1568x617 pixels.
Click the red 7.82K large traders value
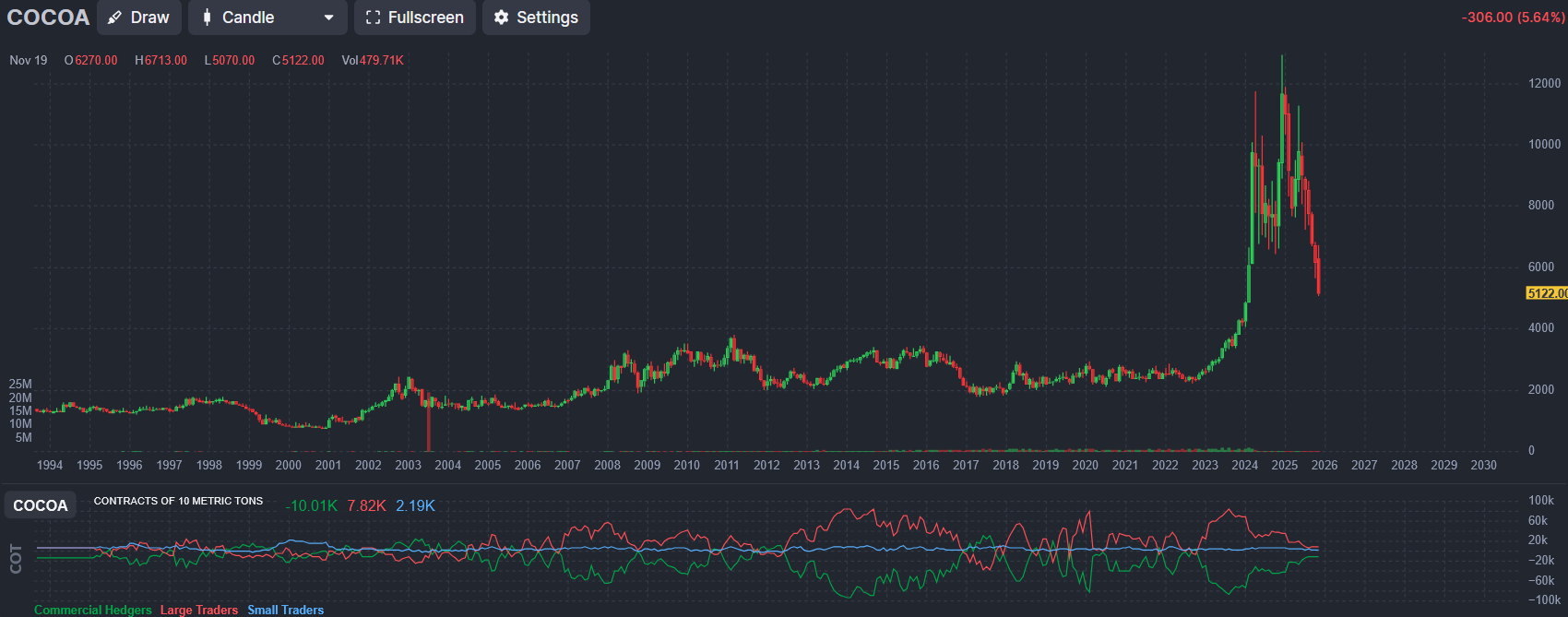366,505
